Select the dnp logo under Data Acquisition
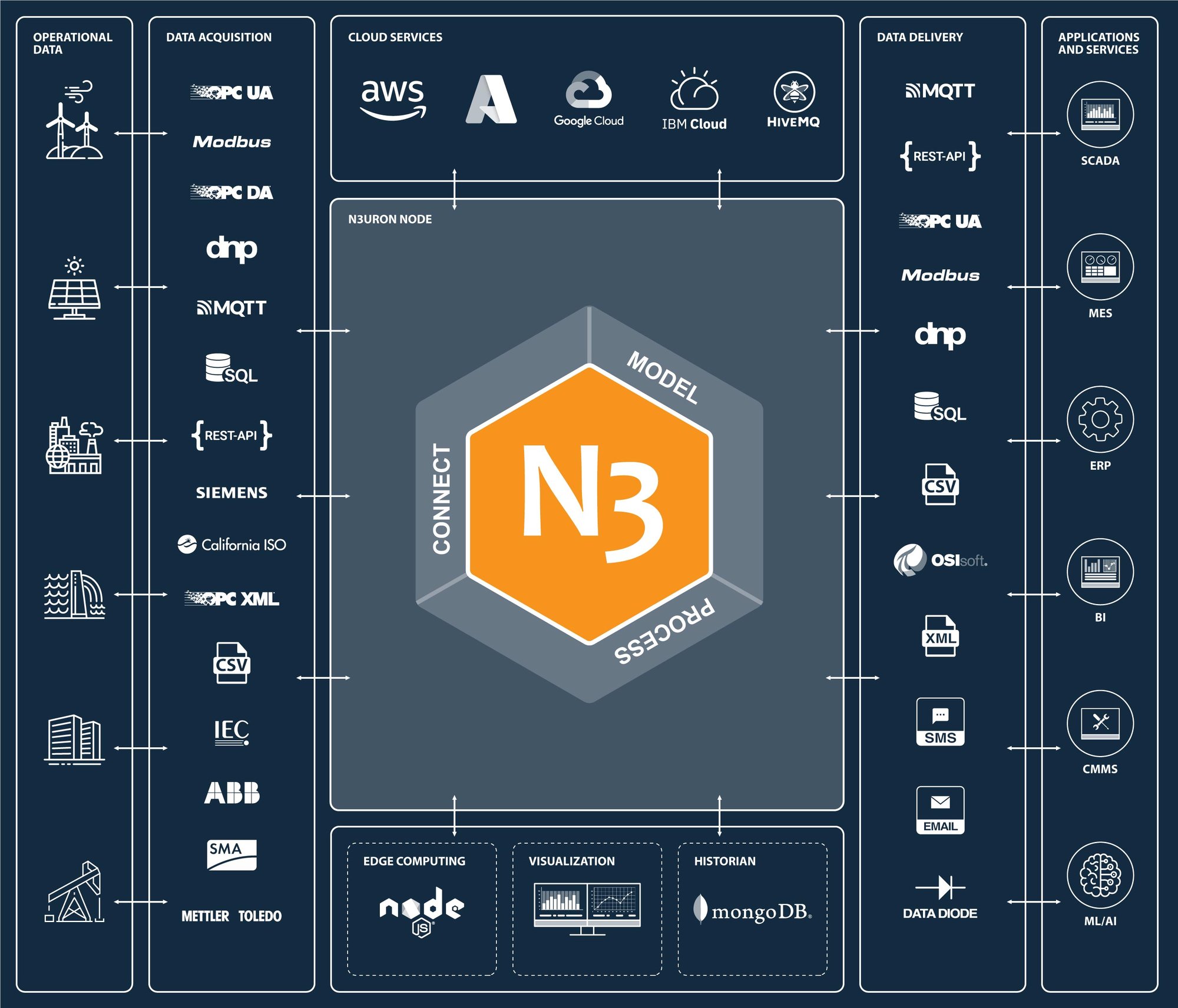Image resolution: width=1178 pixels, height=1008 pixels. (231, 248)
